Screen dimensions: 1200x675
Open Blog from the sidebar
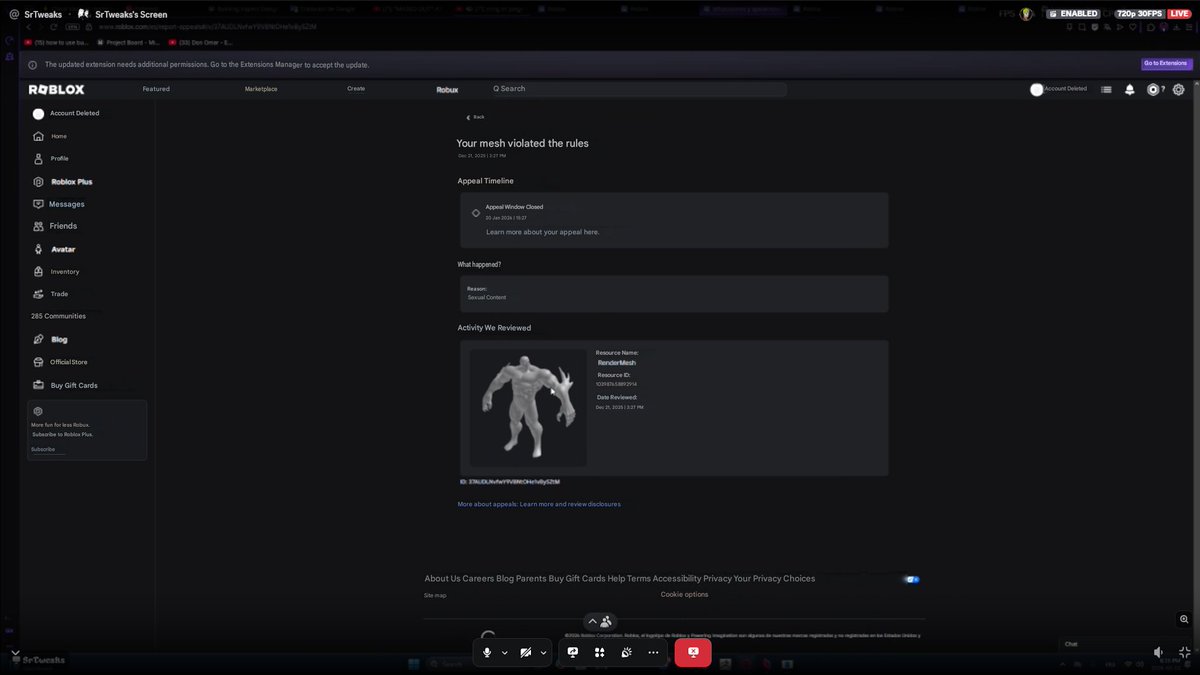click(50, 339)
